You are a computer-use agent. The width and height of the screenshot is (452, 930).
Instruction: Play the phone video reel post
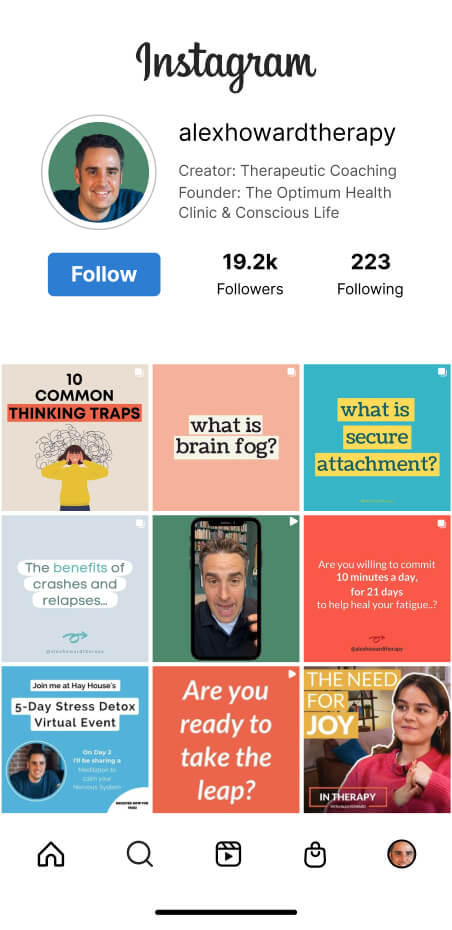pyautogui.click(x=226, y=588)
